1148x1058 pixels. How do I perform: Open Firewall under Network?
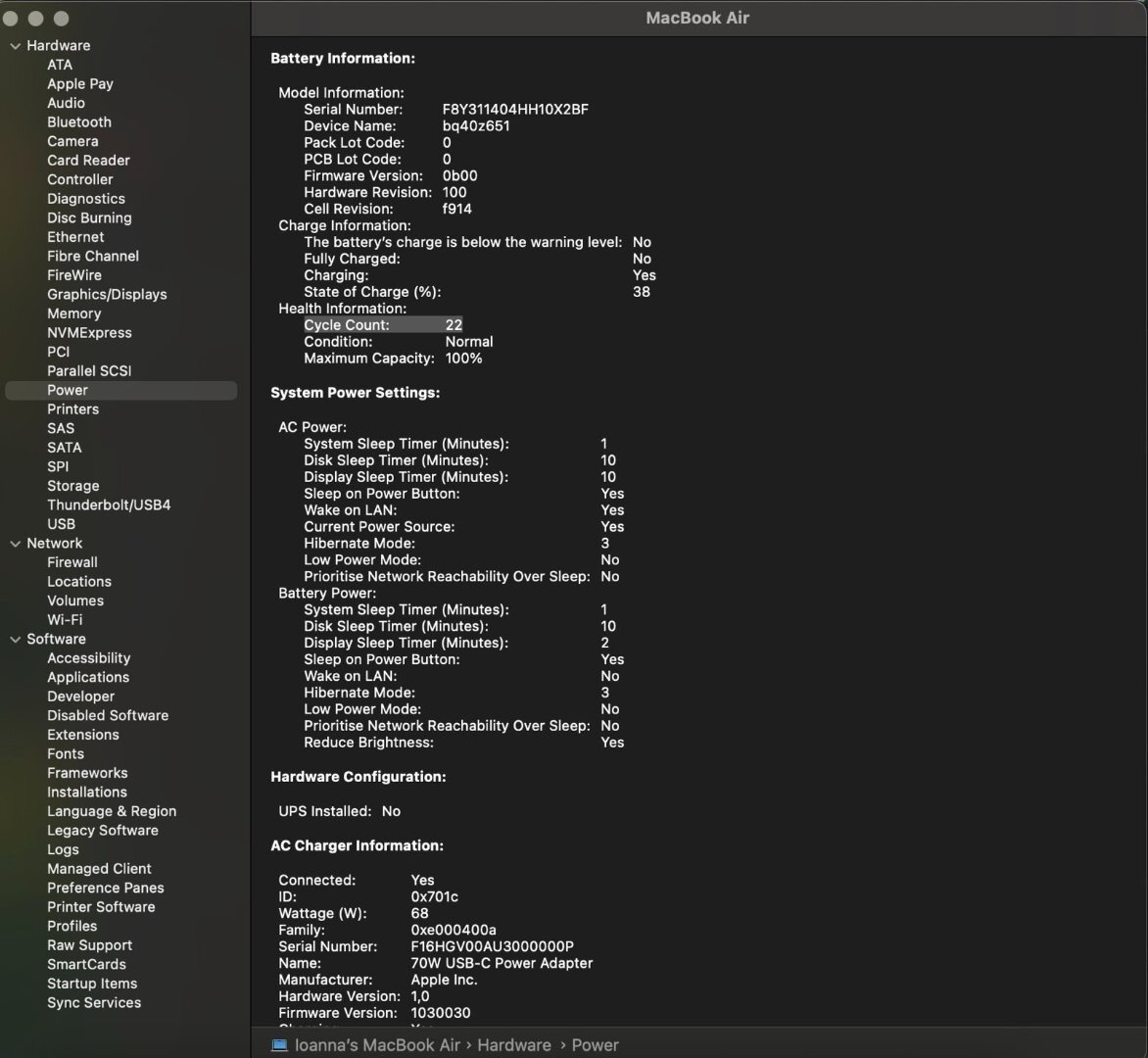[72, 562]
